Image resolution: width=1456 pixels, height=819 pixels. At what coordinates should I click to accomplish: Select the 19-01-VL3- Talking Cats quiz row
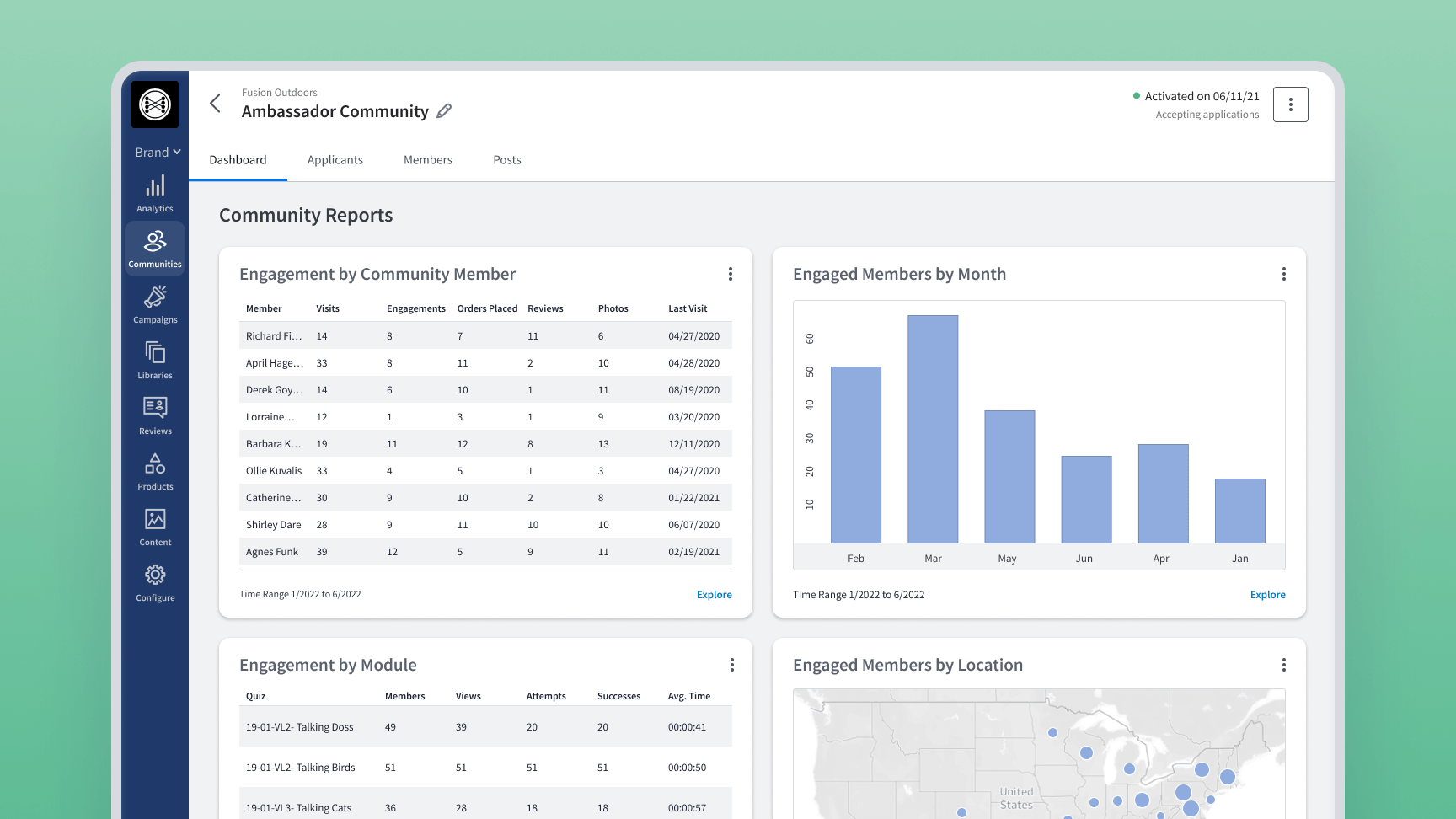click(x=485, y=803)
